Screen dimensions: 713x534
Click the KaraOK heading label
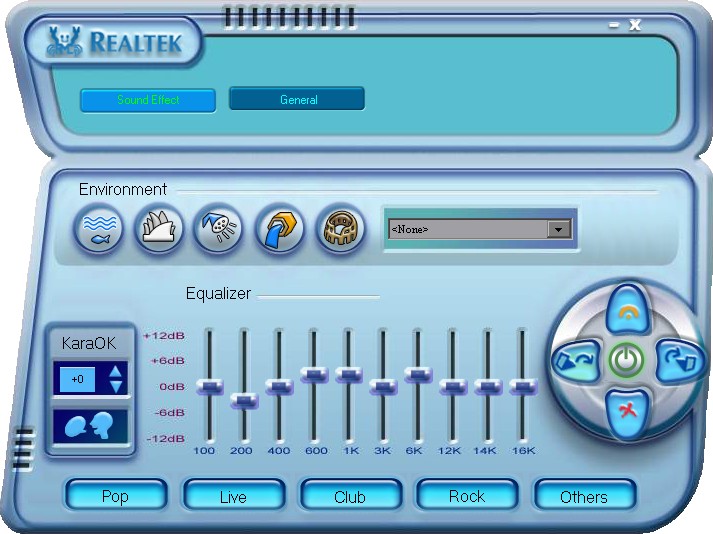tap(89, 343)
